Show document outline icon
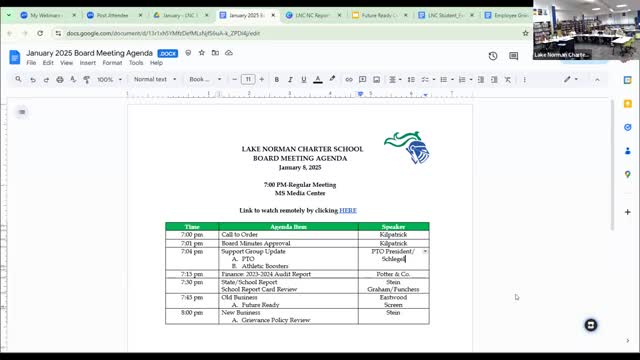 (x=22, y=112)
